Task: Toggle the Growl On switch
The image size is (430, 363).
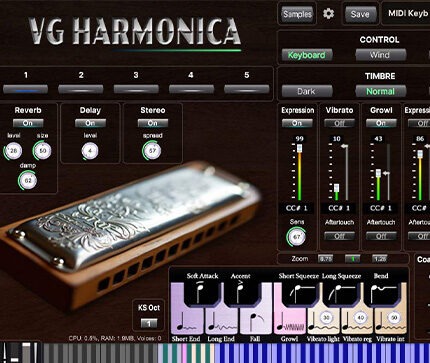Action: tap(381, 123)
